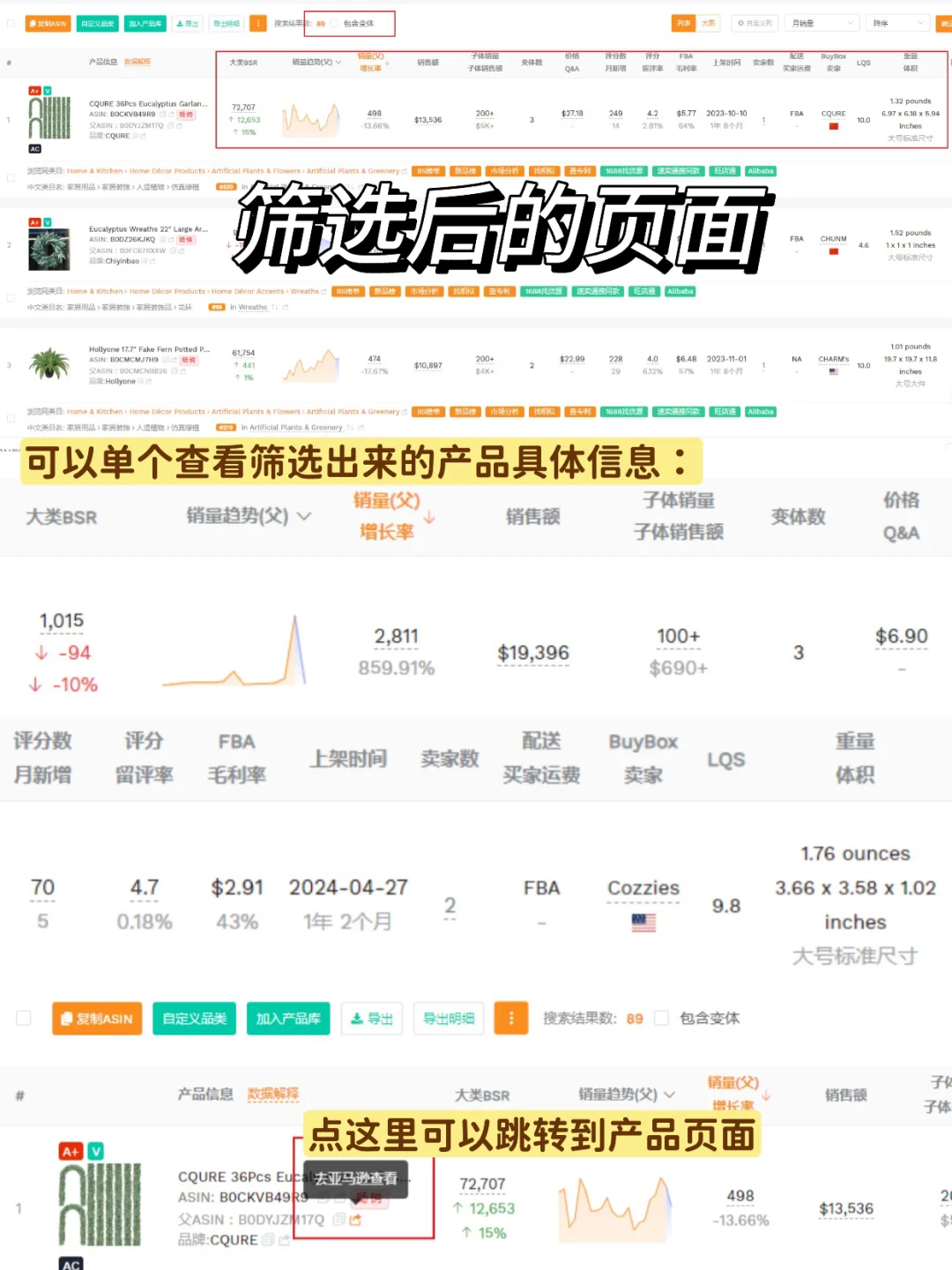Click the orange BuyBox color swatch for CQURE
Viewport: 952px width, 1270px height.
833,127
